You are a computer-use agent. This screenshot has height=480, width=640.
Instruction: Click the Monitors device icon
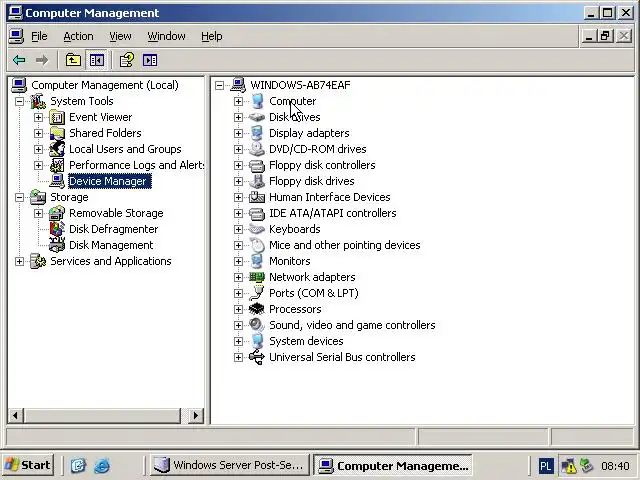[257, 261]
